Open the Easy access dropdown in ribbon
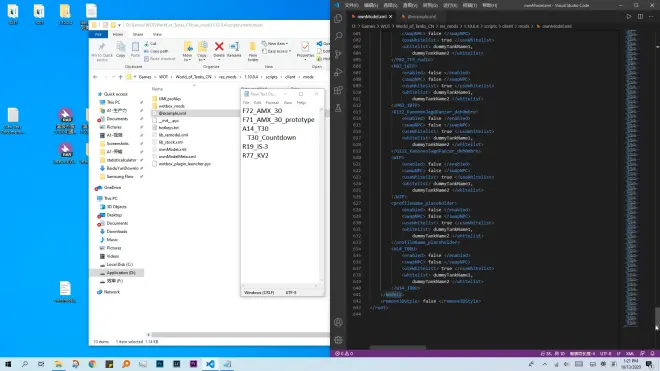The width and height of the screenshot is (660, 371). (x=276, y=51)
